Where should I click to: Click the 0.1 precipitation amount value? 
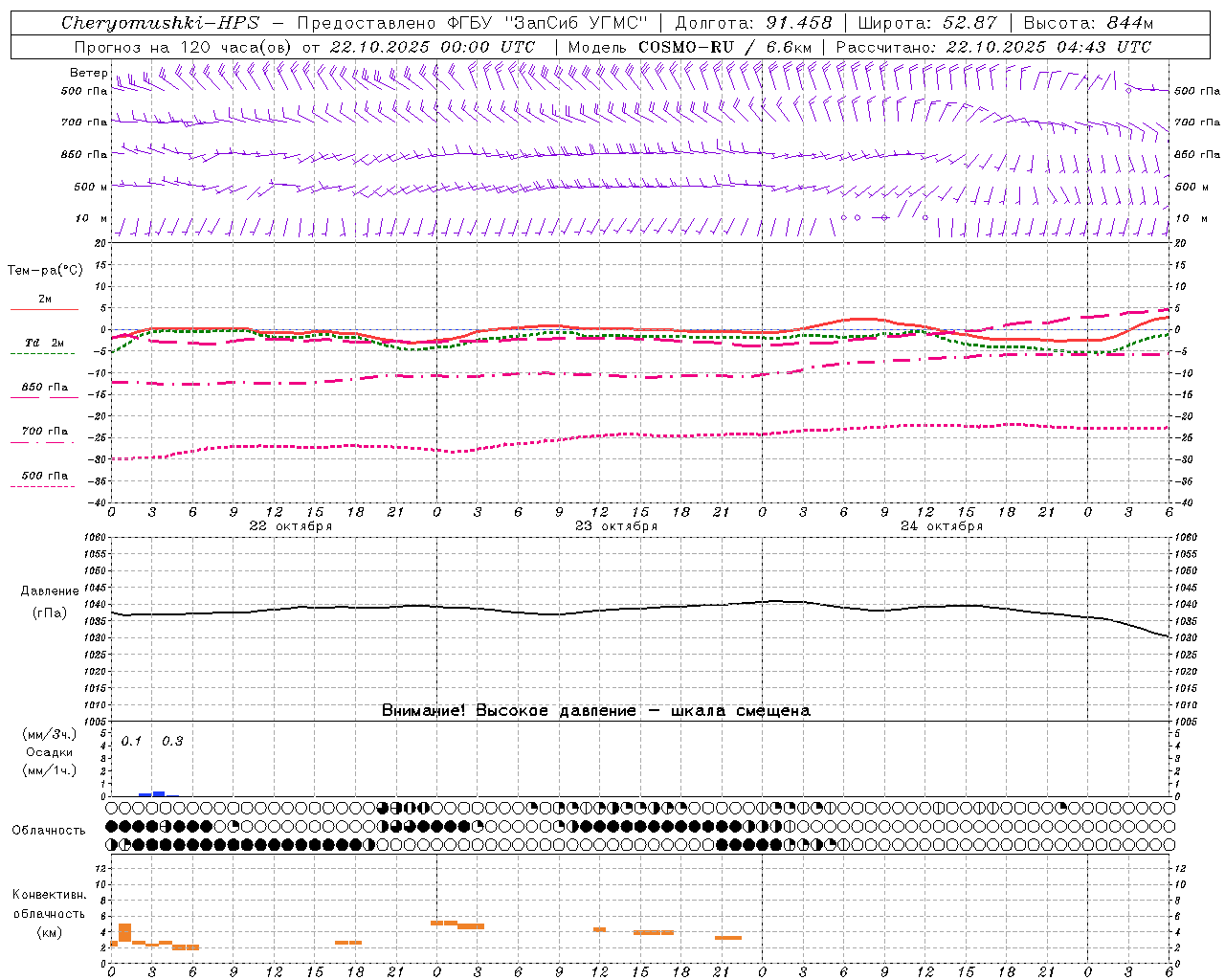tap(131, 741)
